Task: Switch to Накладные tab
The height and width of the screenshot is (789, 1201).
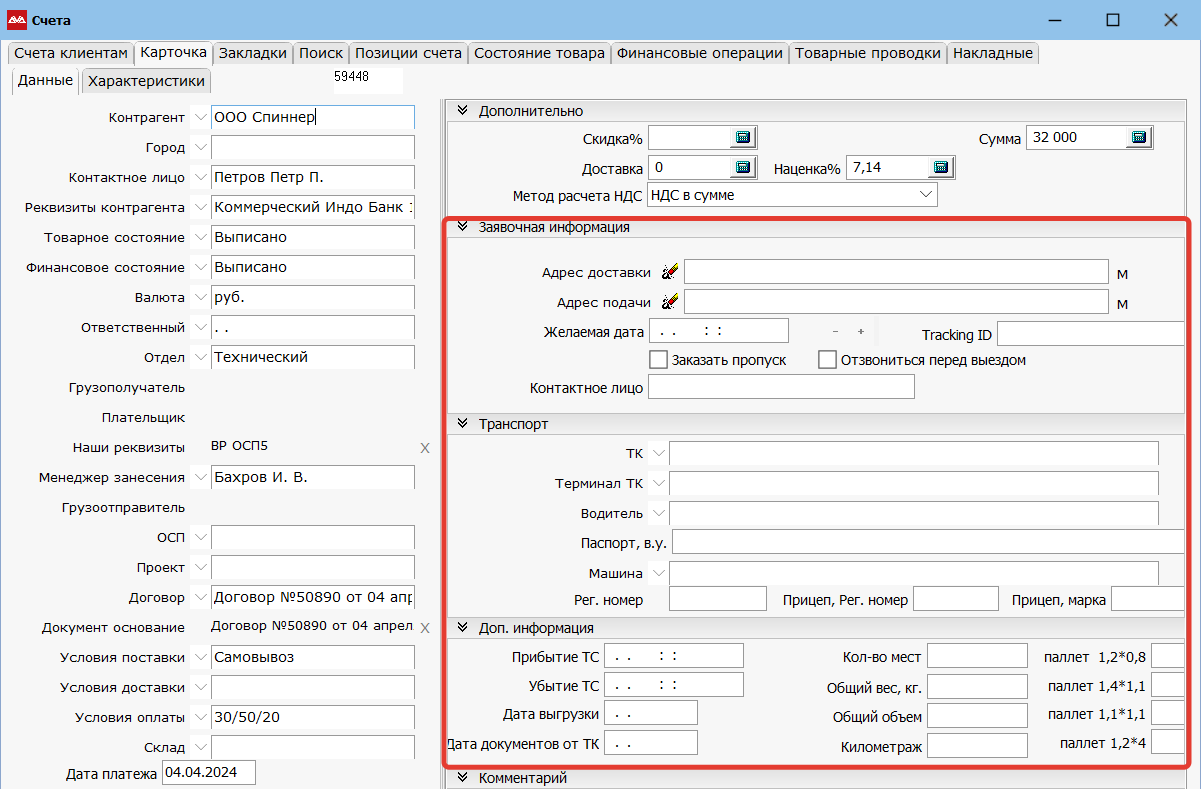Action: (993, 53)
